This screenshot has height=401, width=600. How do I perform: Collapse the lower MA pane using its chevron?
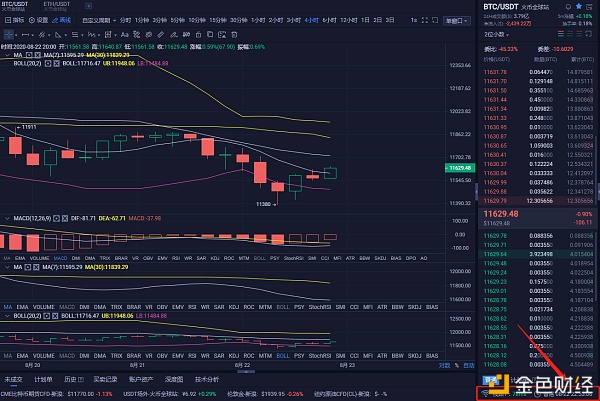click(7, 267)
